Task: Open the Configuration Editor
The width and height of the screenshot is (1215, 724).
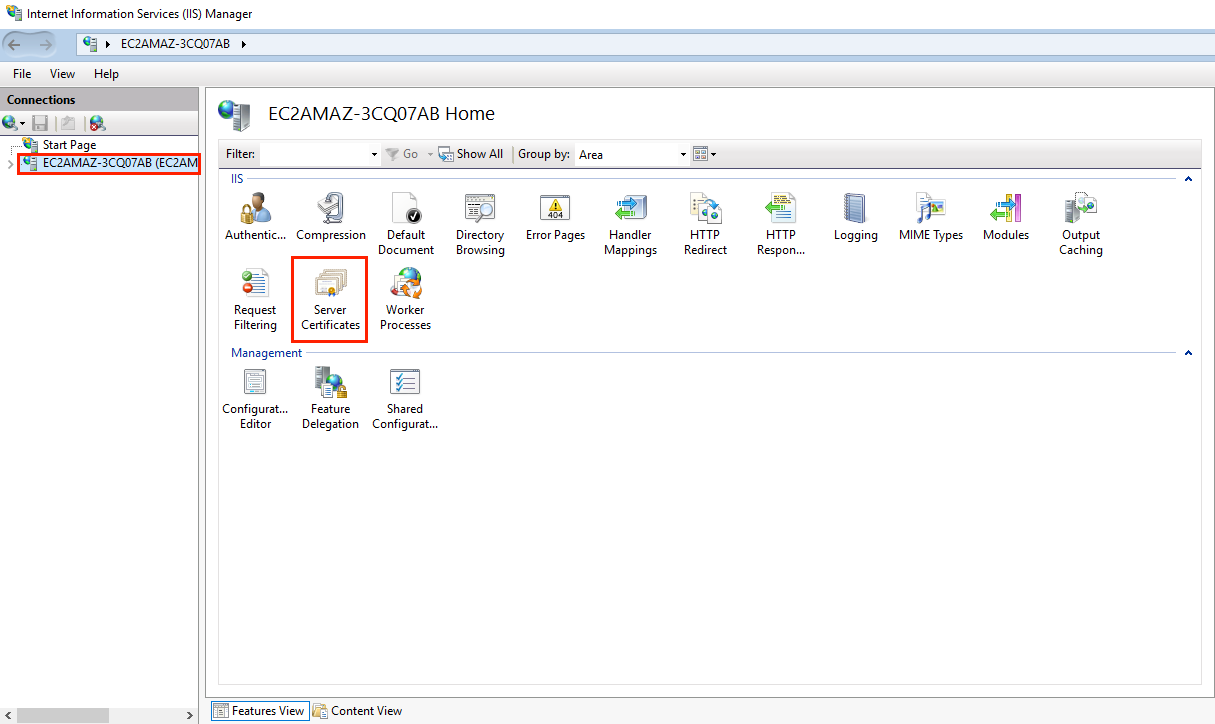Action: tap(255, 397)
